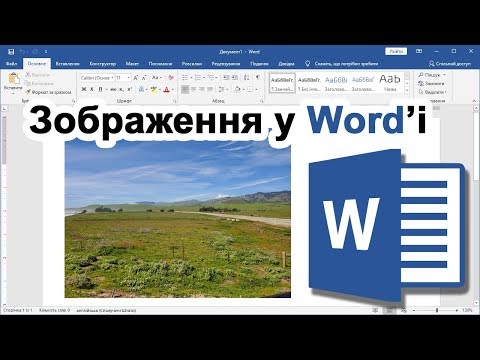Screen dimensions: 480x360
Task: Apply shading with the paint bucket icon
Action: pyautogui.click(x=238, y=89)
